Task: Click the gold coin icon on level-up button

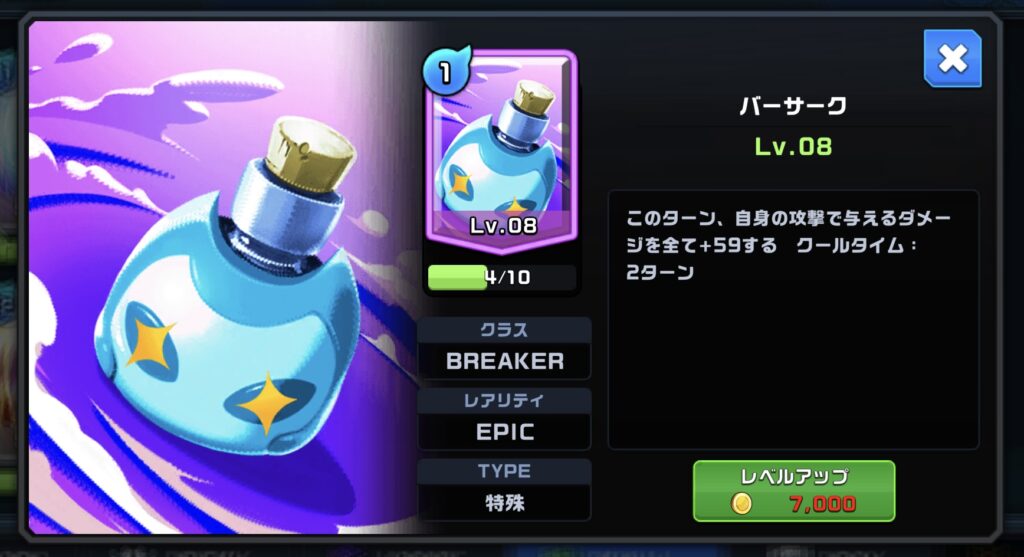Action: pos(741,503)
